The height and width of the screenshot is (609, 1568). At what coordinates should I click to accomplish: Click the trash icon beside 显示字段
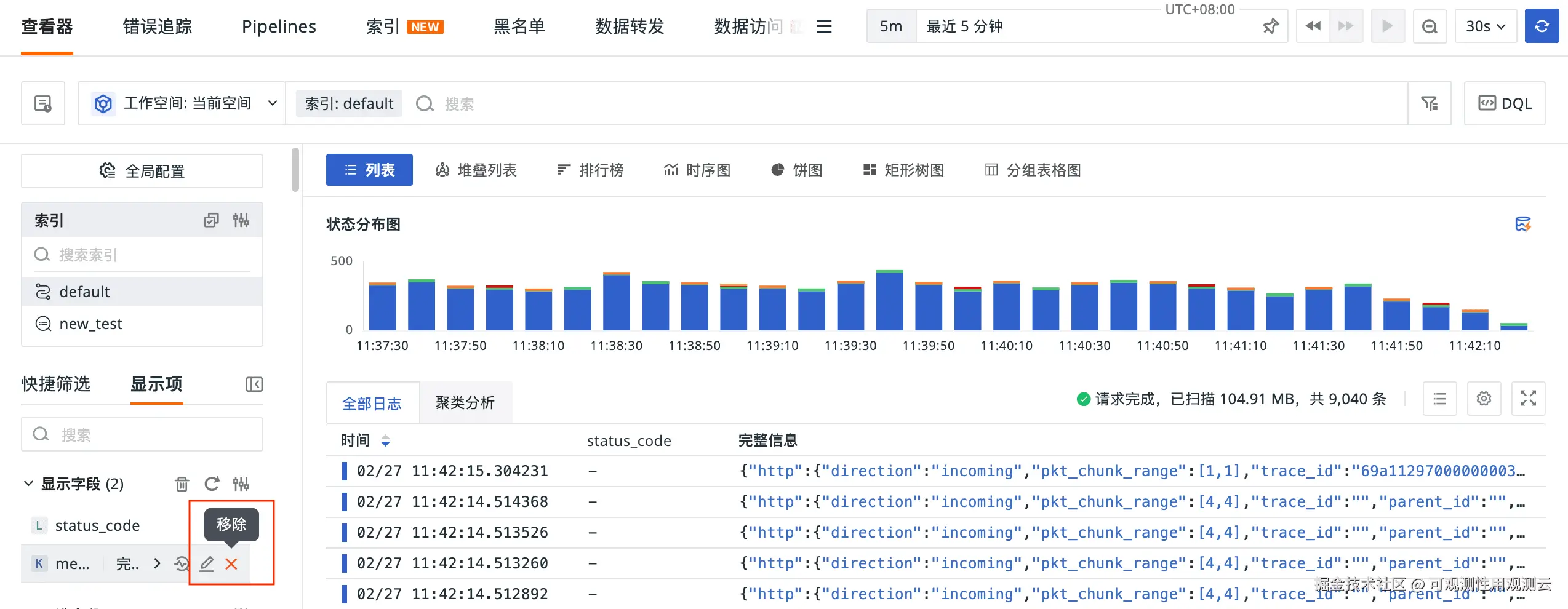(x=182, y=484)
